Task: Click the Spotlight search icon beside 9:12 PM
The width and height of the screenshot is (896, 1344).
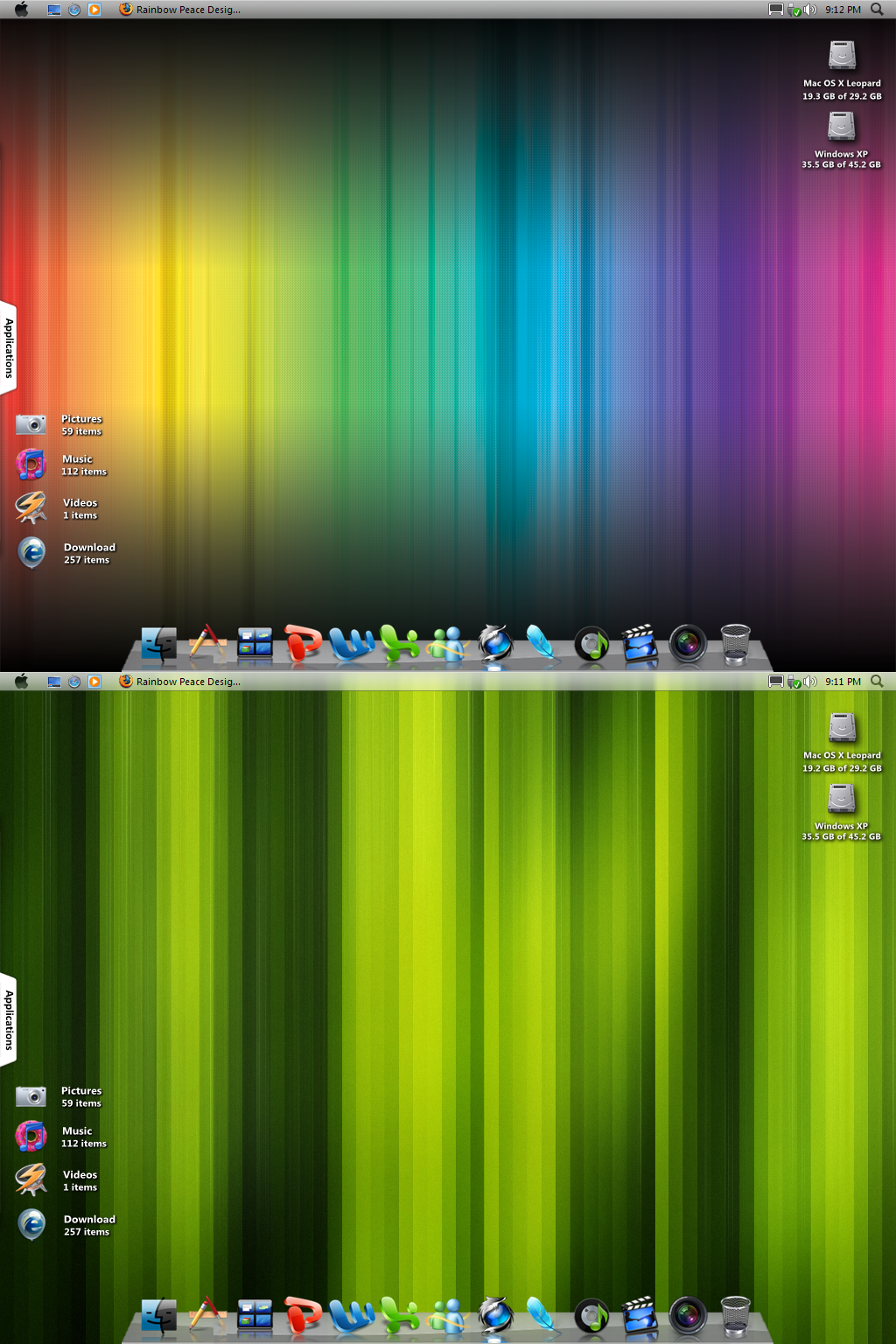Action: coord(877,10)
